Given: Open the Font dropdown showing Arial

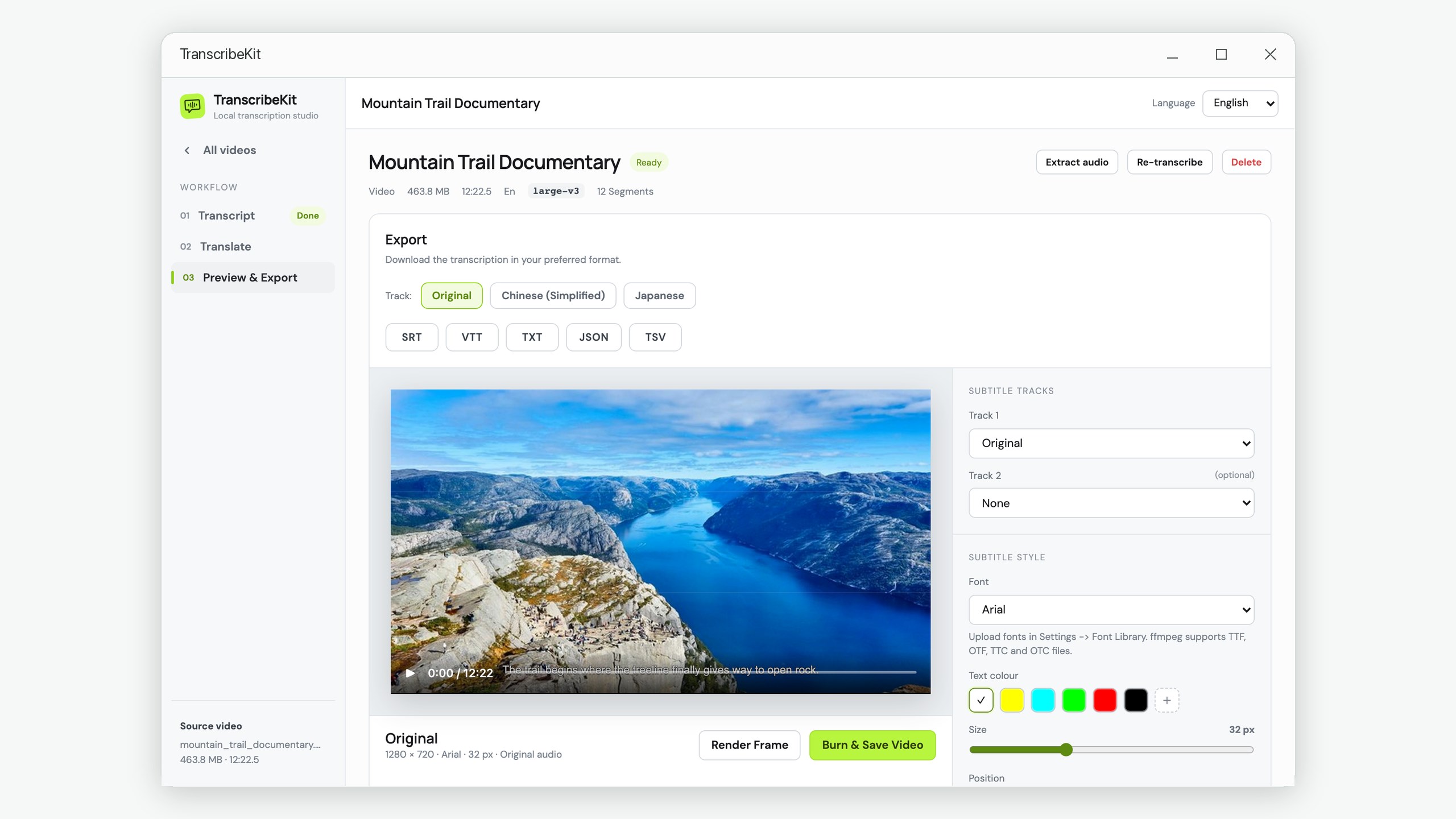Looking at the screenshot, I should pos(1111,610).
